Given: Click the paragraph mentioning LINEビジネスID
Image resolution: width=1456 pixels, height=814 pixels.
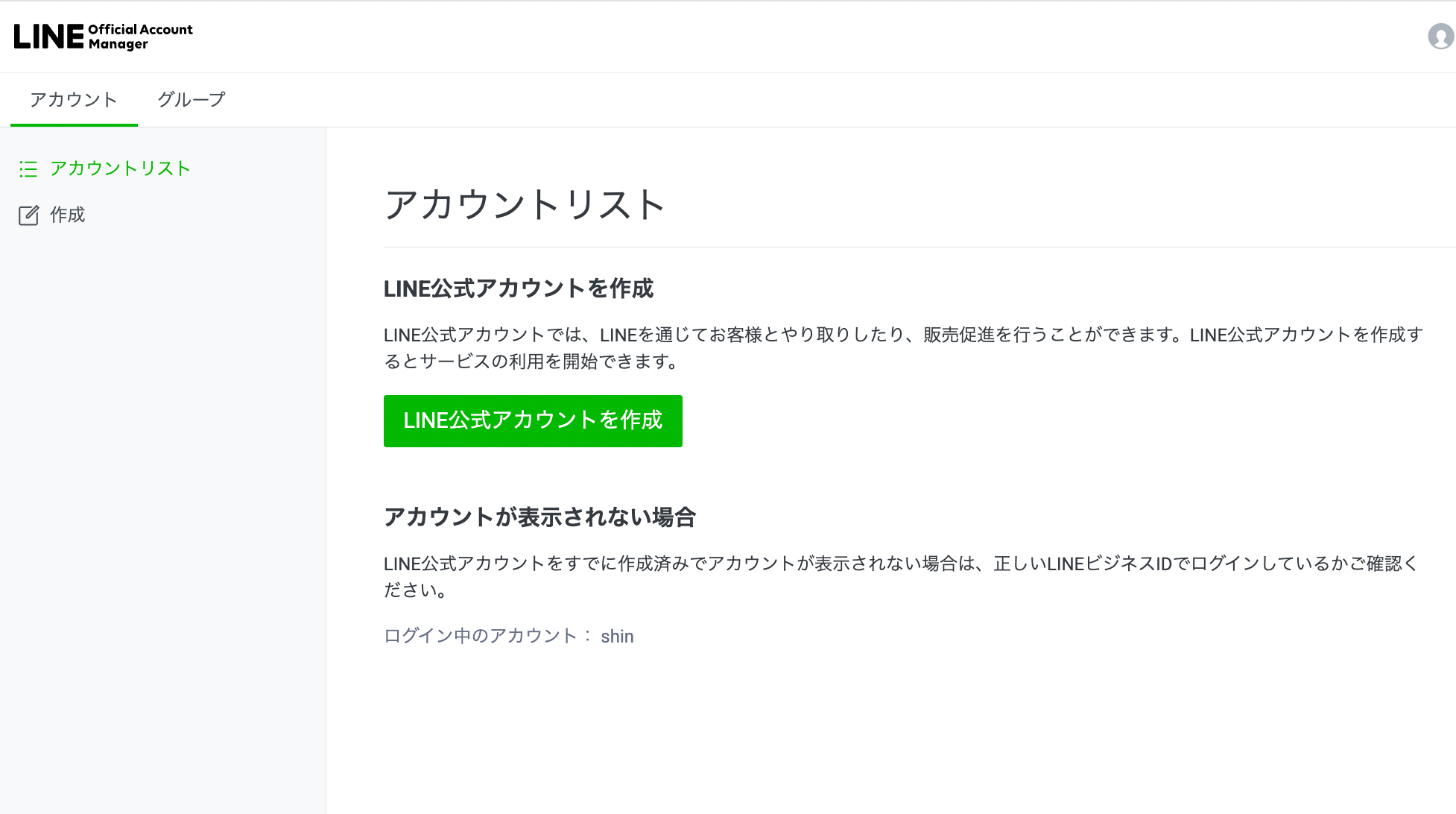Looking at the screenshot, I should tap(900, 576).
